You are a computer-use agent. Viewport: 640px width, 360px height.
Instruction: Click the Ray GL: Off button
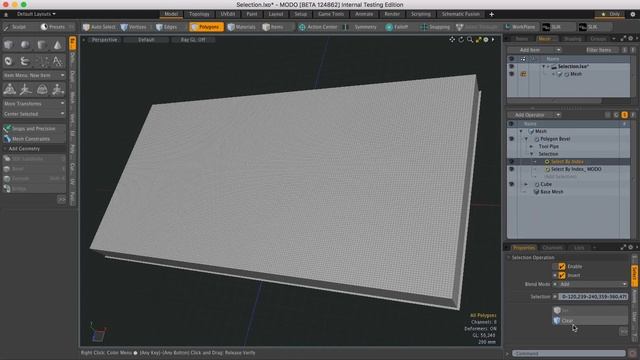193,40
